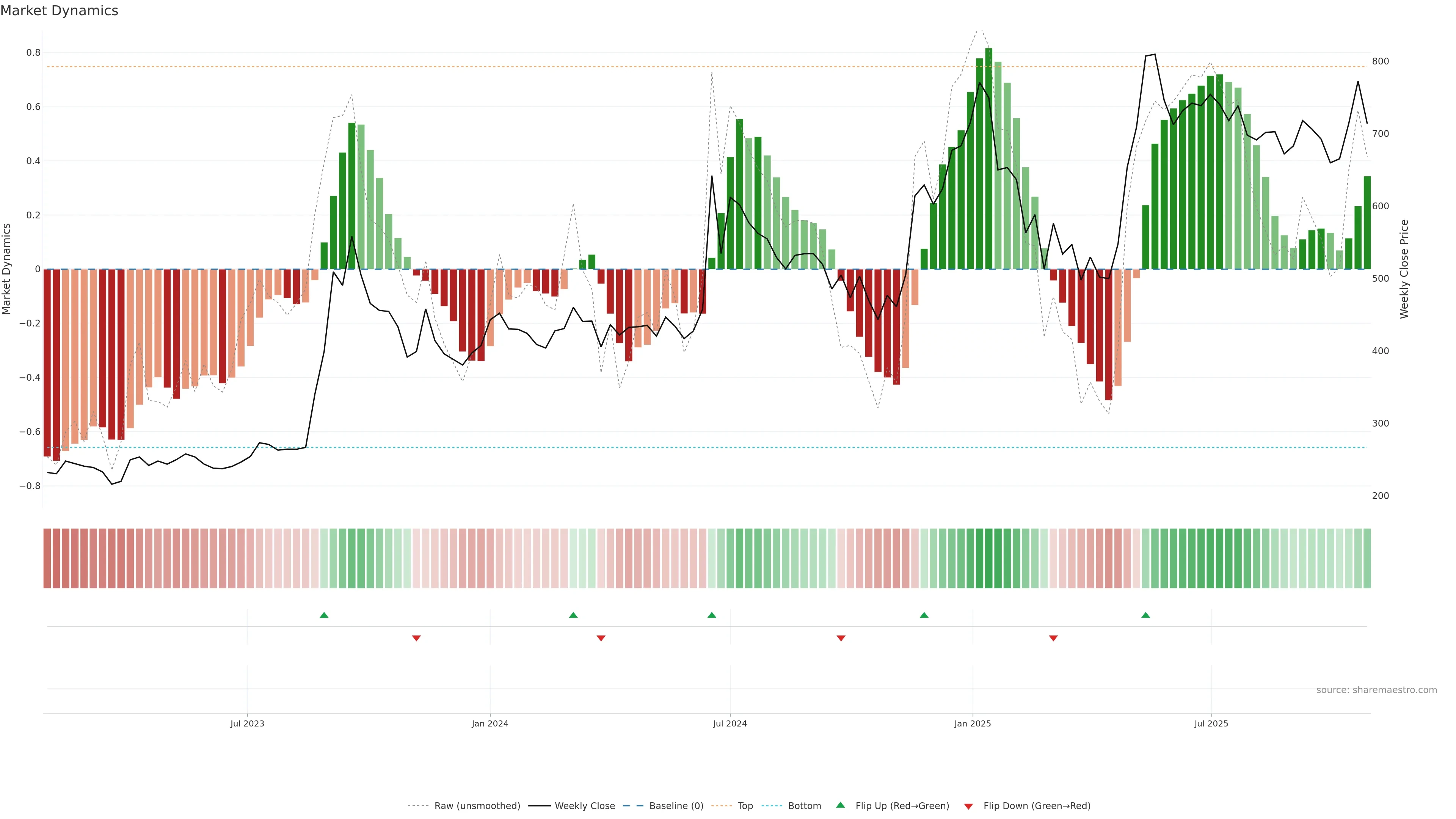Click the red Flip Down legend triangle icon
The height and width of the screenshot is (819, 1456).
pos(968,806)
